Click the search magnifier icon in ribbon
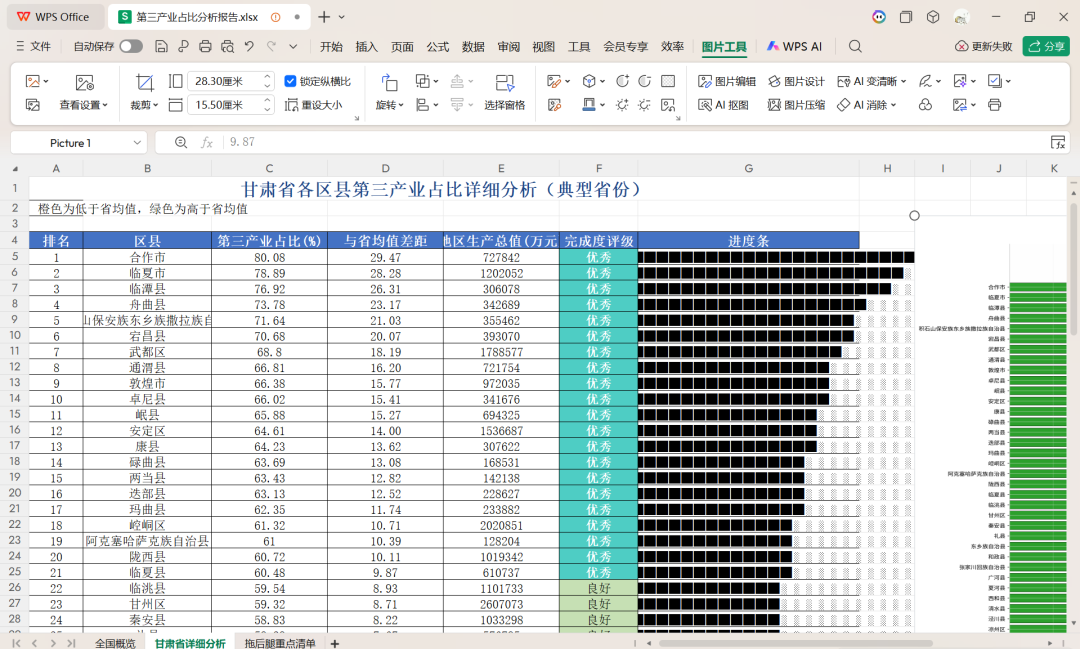 pyautogui.click(x=855, y=46)
